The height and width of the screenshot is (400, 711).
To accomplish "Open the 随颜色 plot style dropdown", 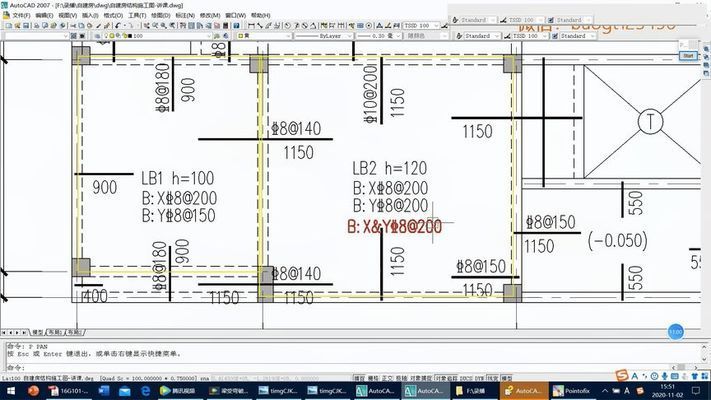I will [x=426, y=36].
